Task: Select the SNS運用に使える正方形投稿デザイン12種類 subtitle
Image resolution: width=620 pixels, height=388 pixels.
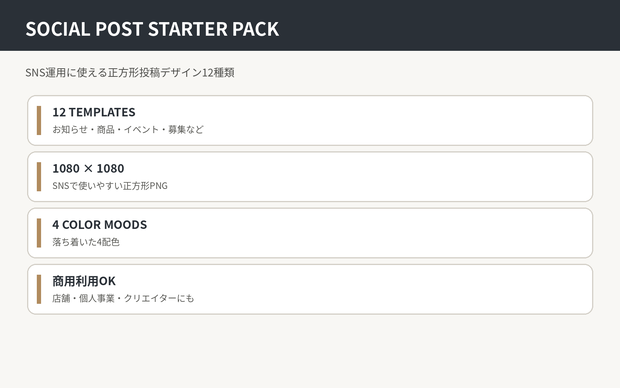Action: tap(130, 72)
